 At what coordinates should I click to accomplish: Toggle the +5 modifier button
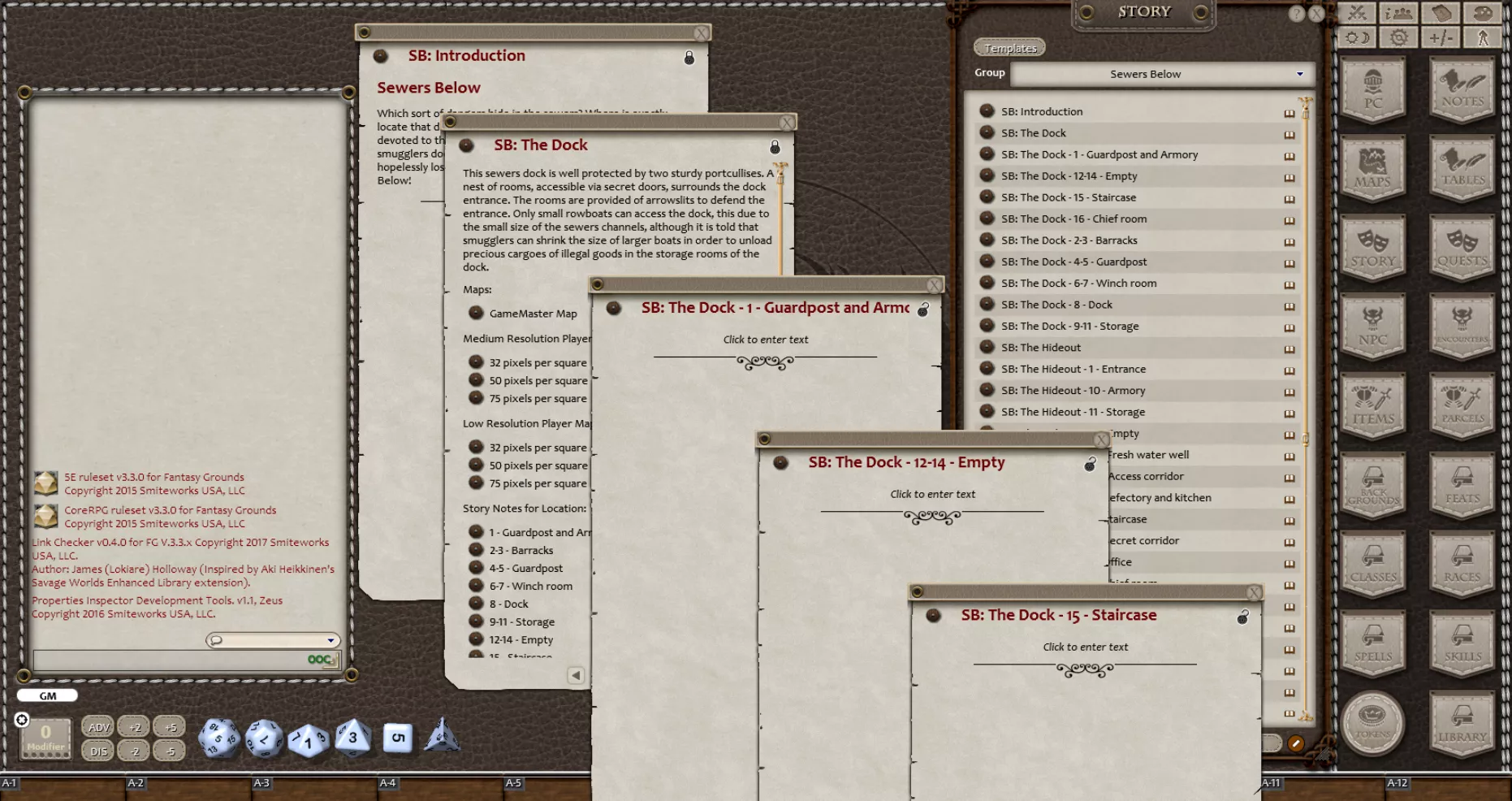point(171,727)
